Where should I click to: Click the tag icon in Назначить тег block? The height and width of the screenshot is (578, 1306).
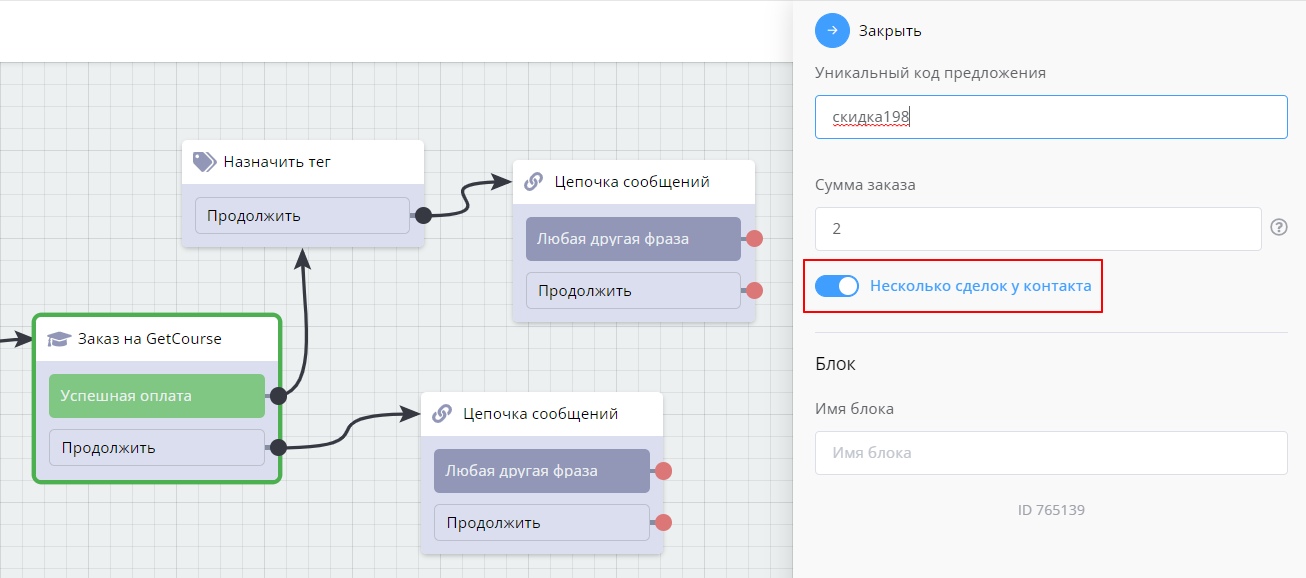(x=204, y=162)
